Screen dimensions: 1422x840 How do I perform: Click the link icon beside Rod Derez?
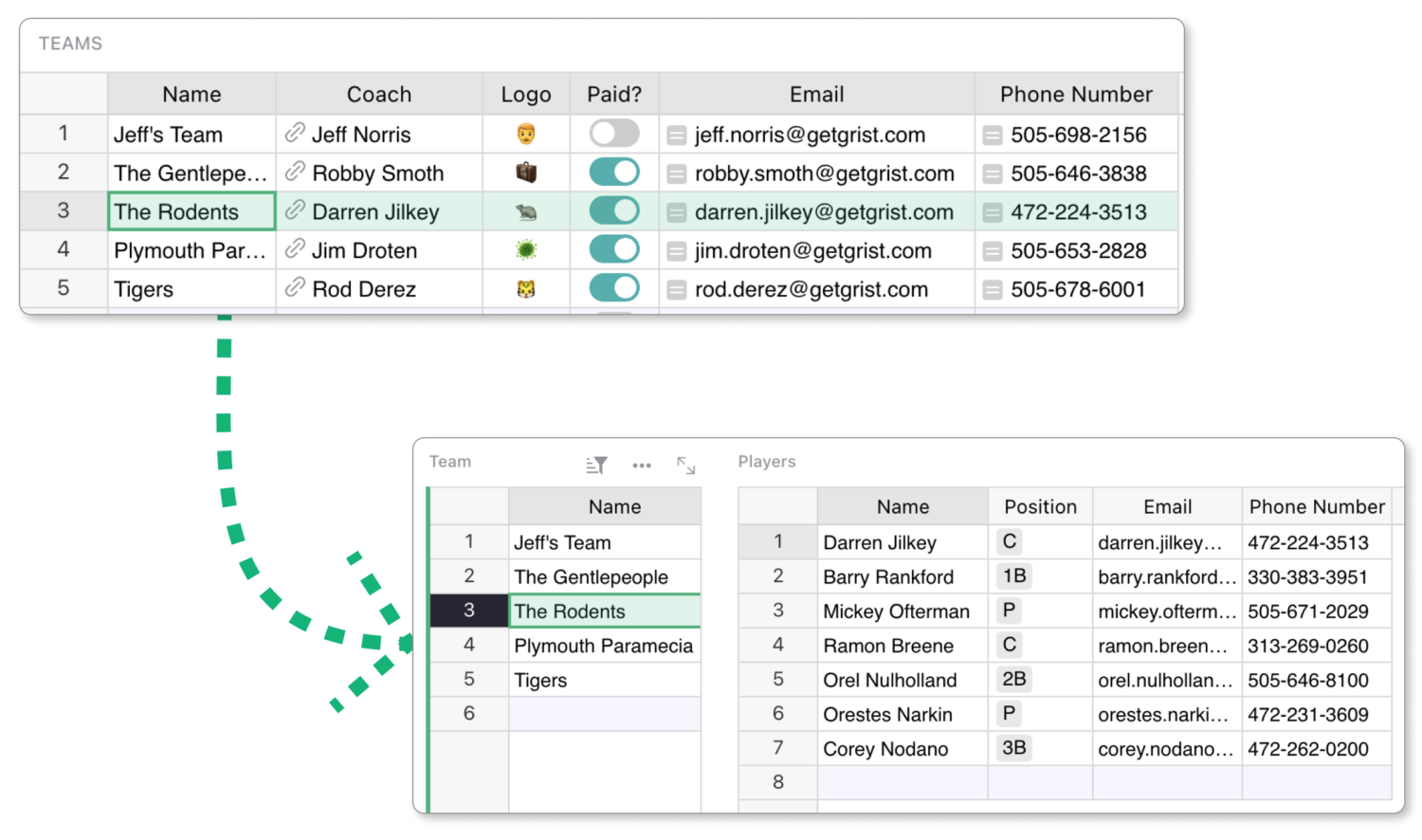pyautogui.click(x=295, y=288)
